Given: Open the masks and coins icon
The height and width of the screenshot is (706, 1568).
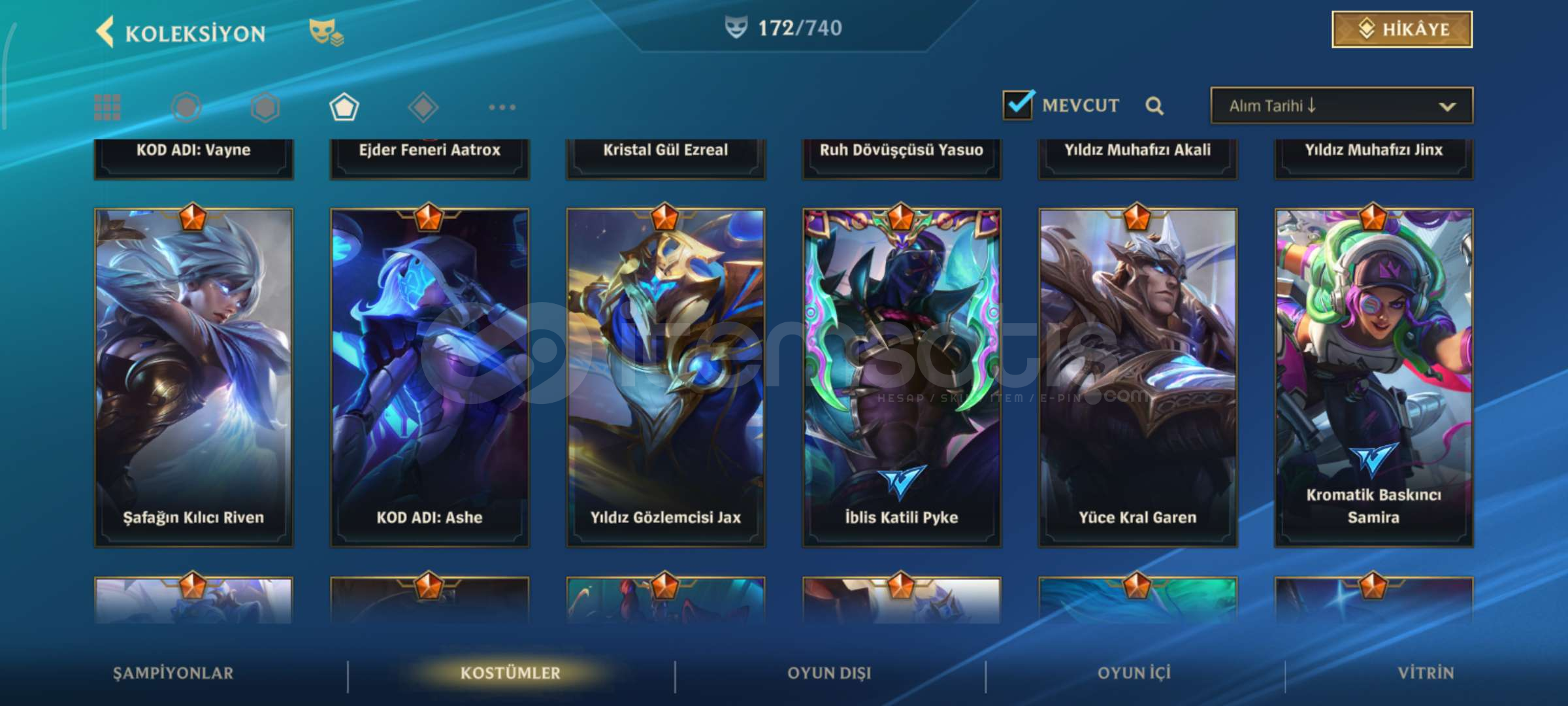Looking at the screenshot, I should point(326,32).
